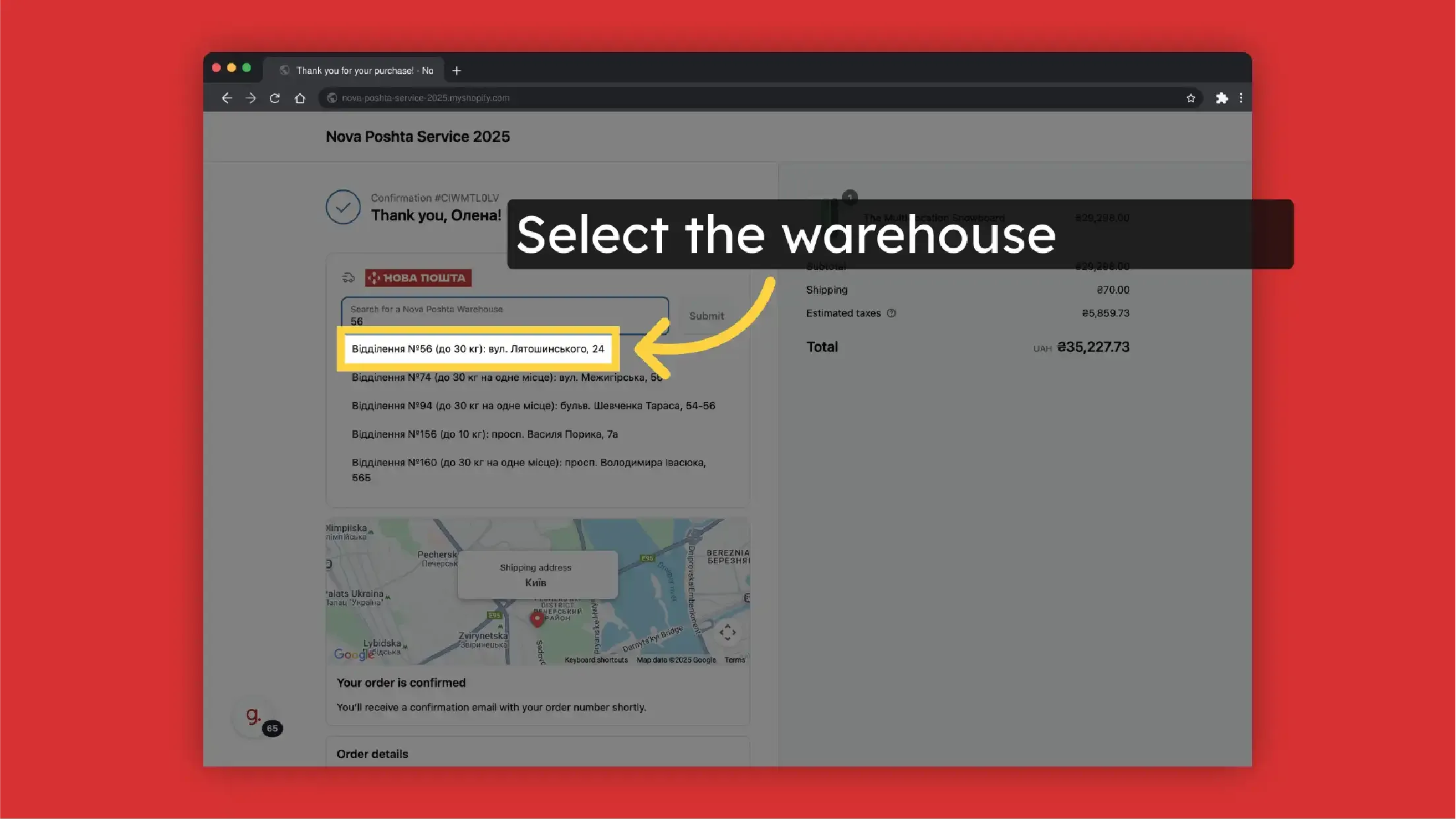Viewport: 1456px width, 820px height.
Task: Click the browser forward arrow
Action: pyautogui.click(x=251, y=98)
